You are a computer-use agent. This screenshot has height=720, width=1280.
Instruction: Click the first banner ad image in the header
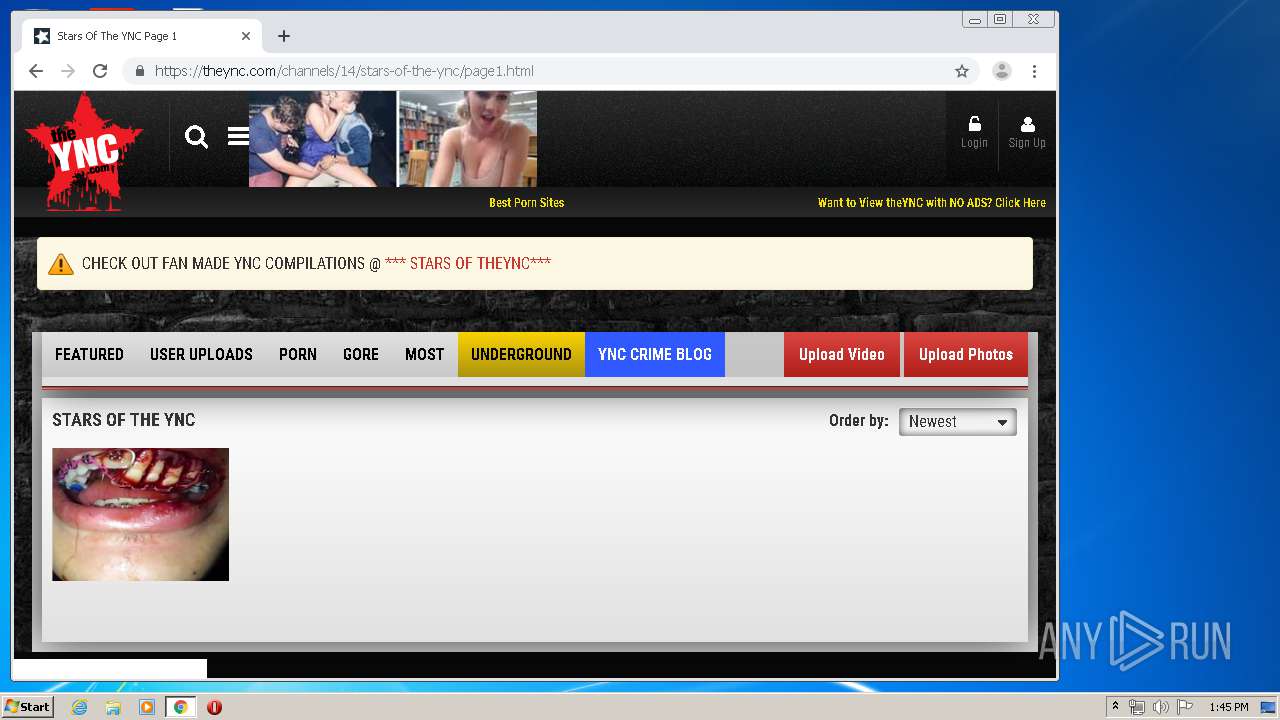pyautogui.click(x=322, y=139)
